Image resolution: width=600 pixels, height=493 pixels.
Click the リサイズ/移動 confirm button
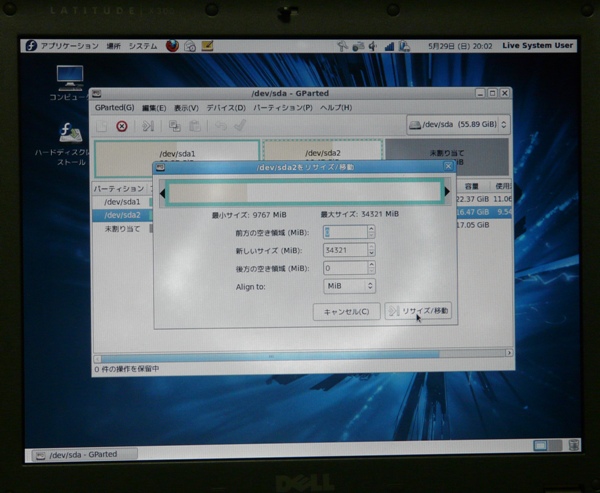(x=419, y=311)
